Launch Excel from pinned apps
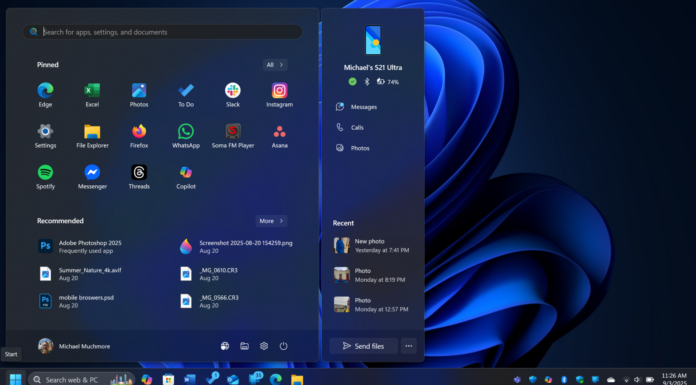This screenshot has height=385, width=696. (92, 95)
